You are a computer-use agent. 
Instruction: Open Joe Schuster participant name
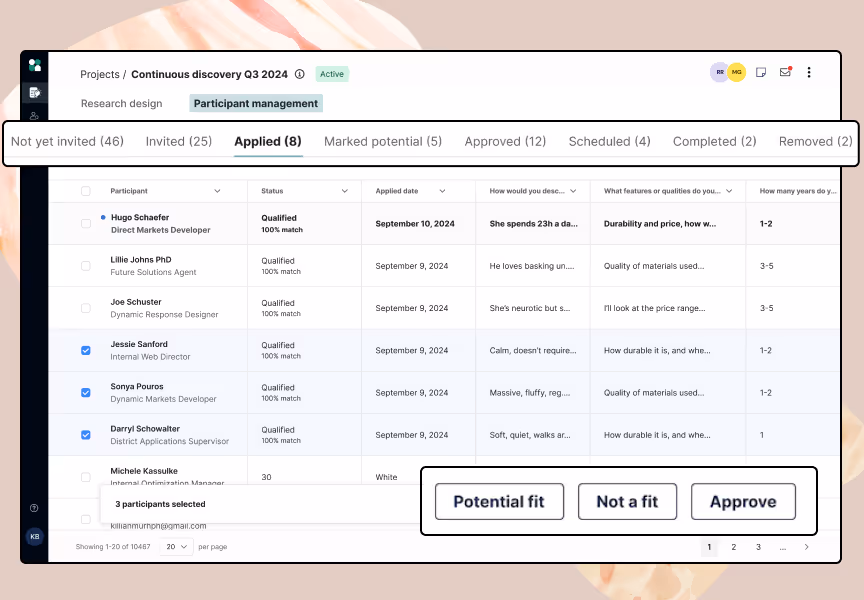tap(136, 302)
